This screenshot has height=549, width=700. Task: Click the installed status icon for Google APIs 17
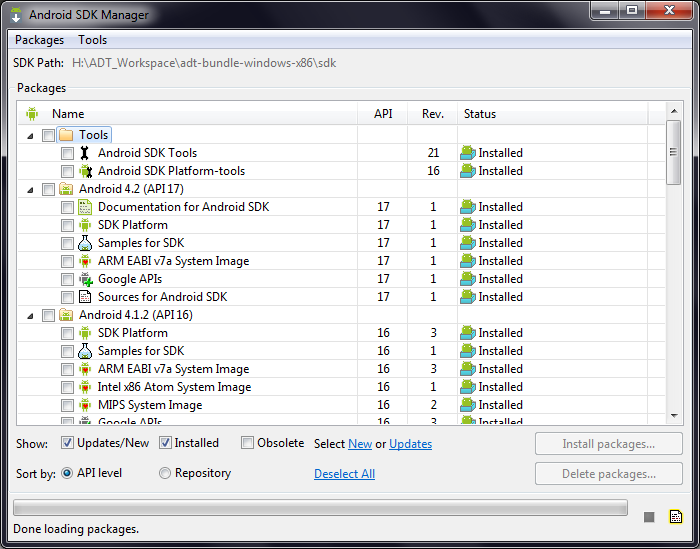click(x=467, y=279)
